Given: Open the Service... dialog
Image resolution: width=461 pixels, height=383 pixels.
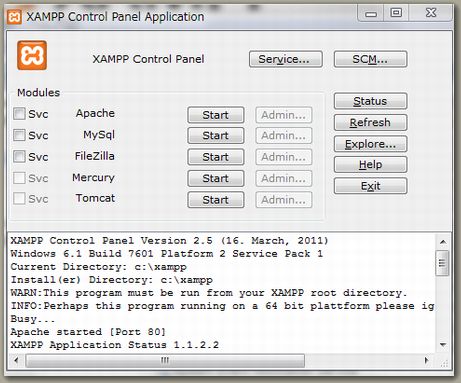Looking at the screenshot, I should tap(286, 59).
